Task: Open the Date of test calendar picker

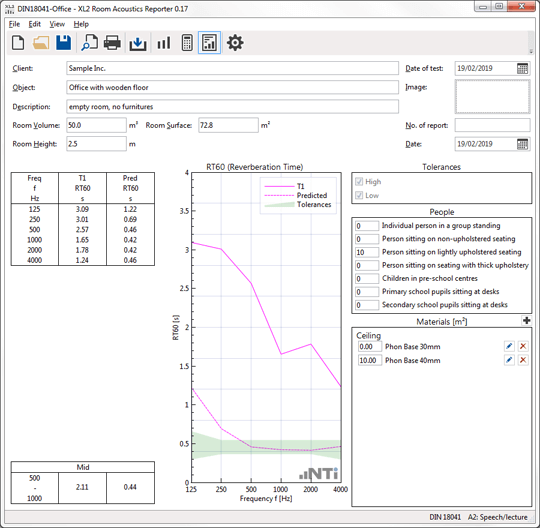Action: tap(522, 68)
